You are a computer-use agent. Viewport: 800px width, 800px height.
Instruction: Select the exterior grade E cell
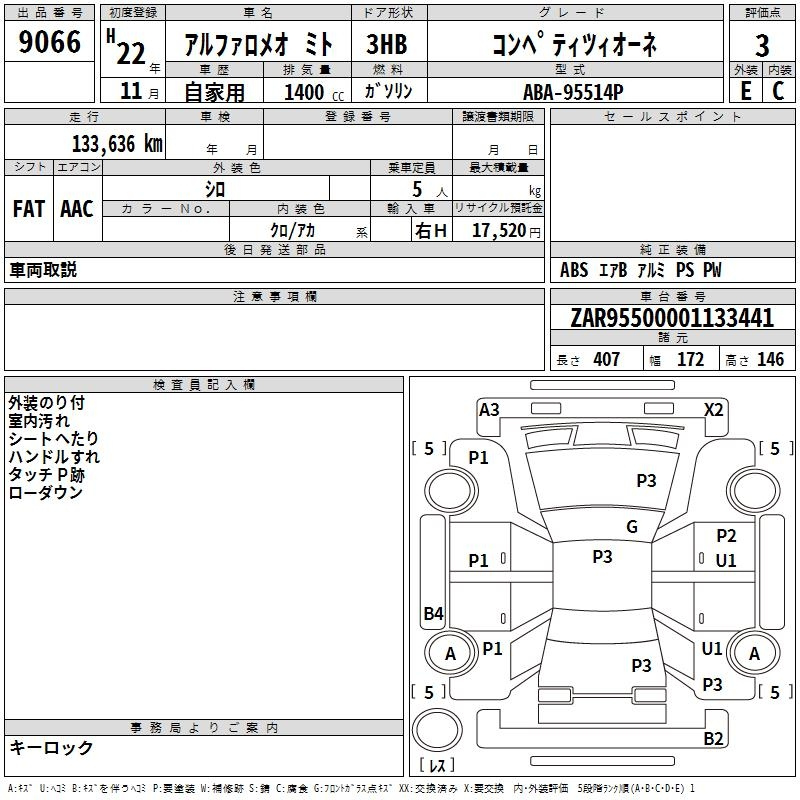[x=745, y=91]
